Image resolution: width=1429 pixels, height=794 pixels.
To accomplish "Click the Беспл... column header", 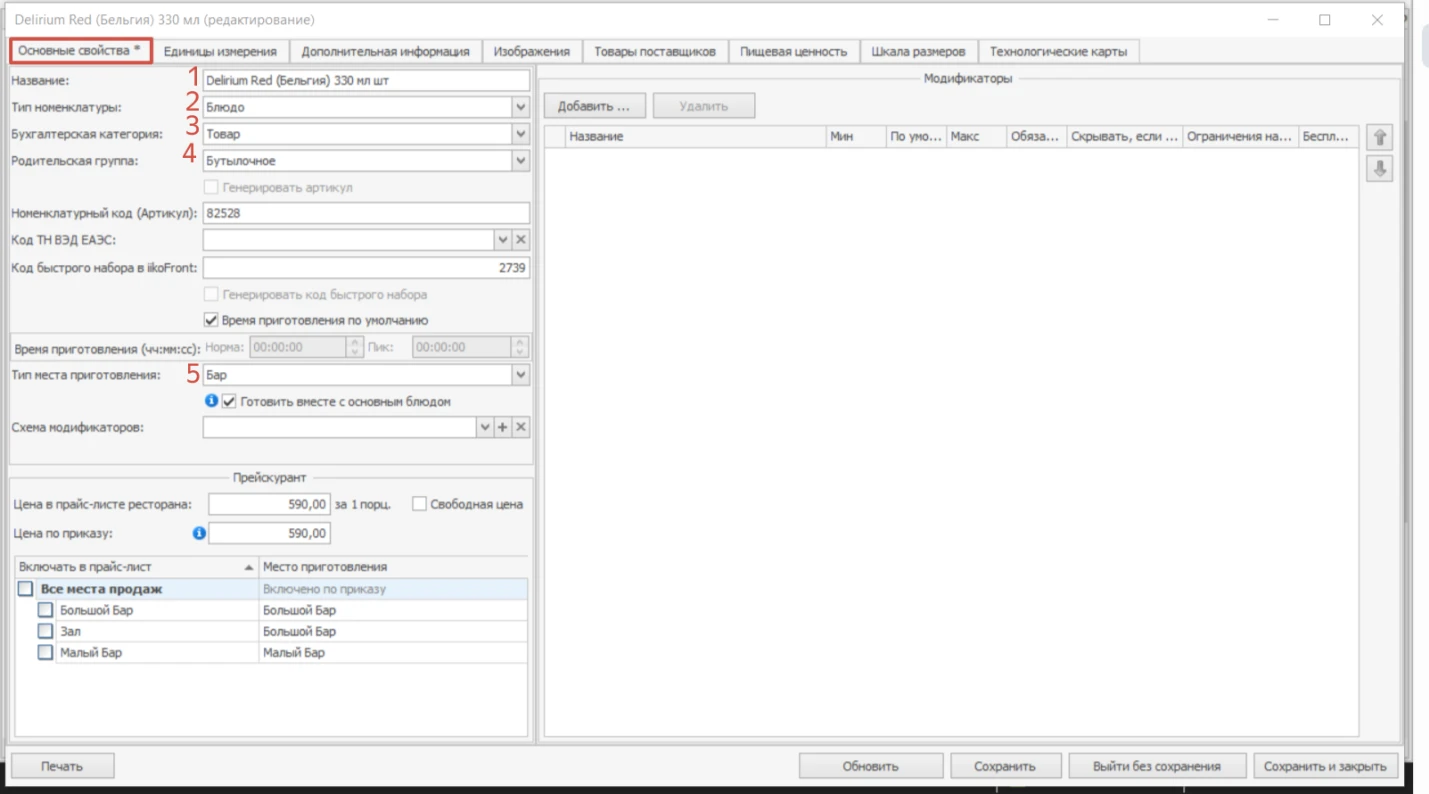I will 1328,137.
